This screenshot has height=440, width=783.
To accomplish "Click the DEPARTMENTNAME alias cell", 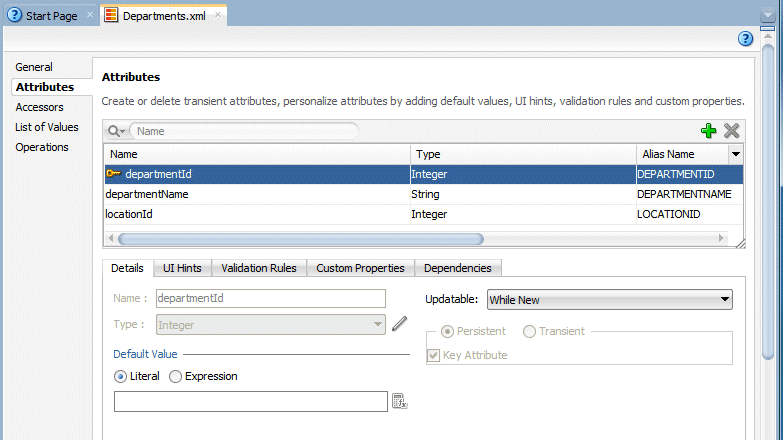I will (689, 194).
